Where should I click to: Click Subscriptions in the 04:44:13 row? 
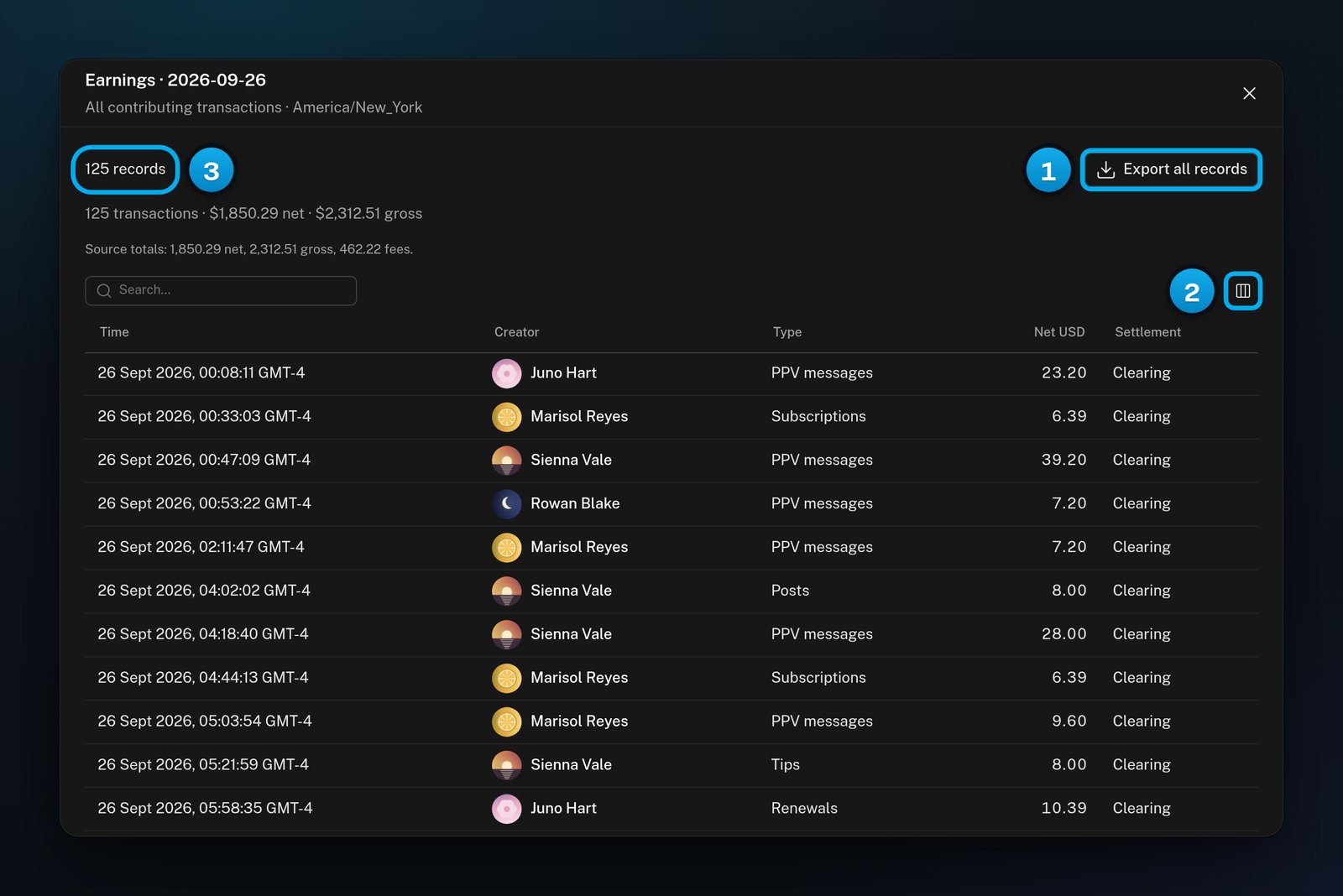pyautogui.click(x=818, y=678)
